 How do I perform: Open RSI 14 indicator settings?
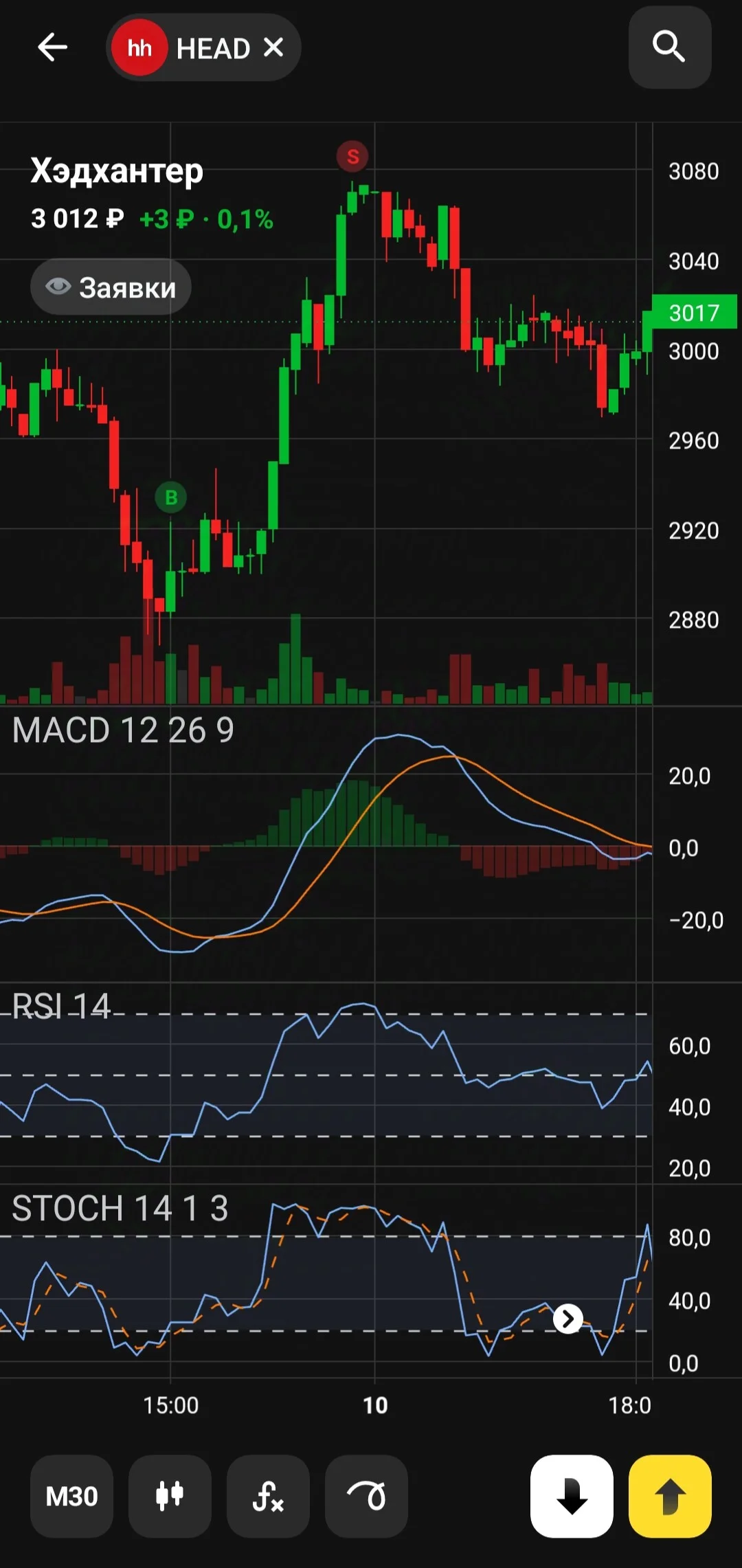(x=61, y=1007)
